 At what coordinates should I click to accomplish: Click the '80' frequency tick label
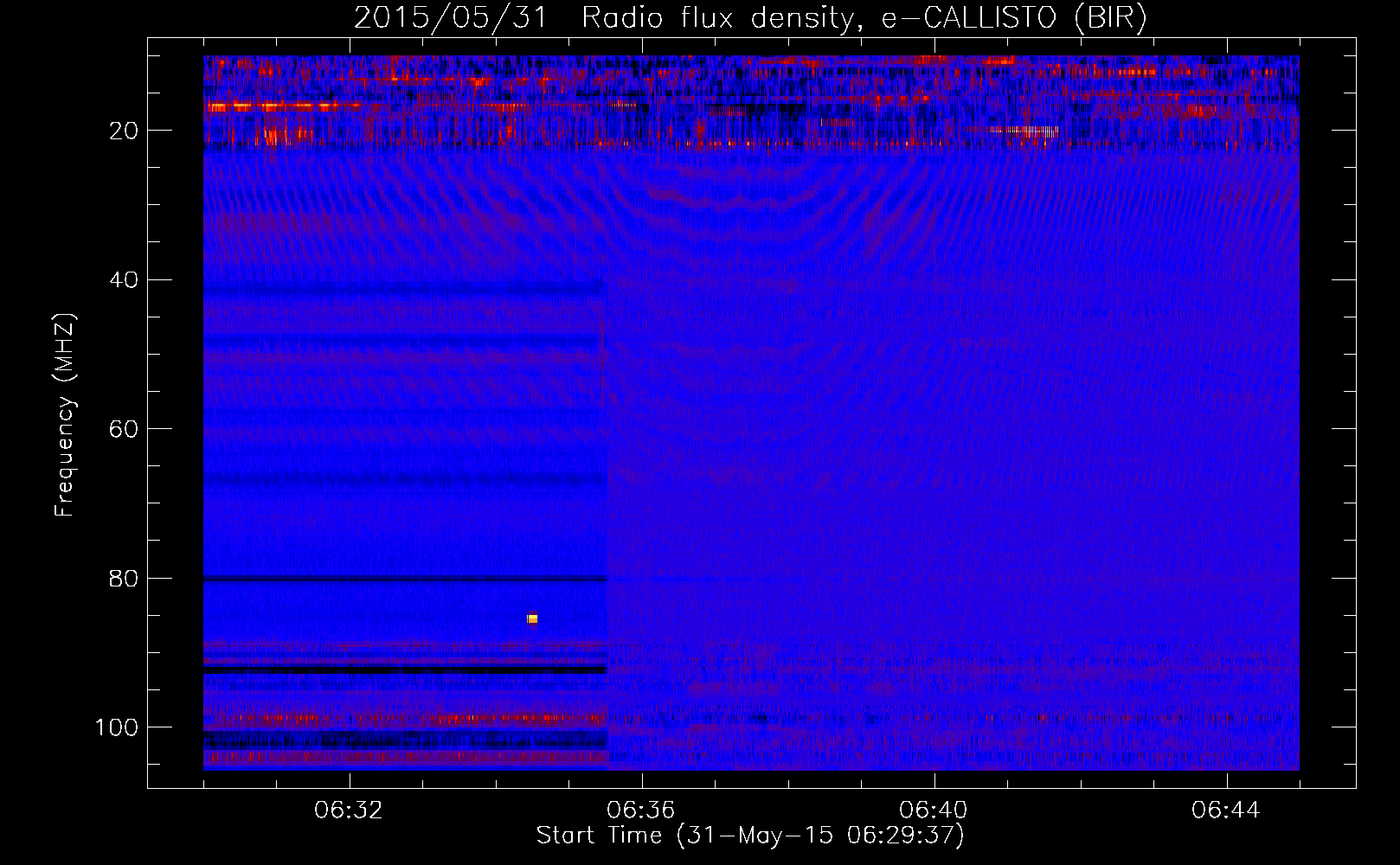click(x=124, y=579)
